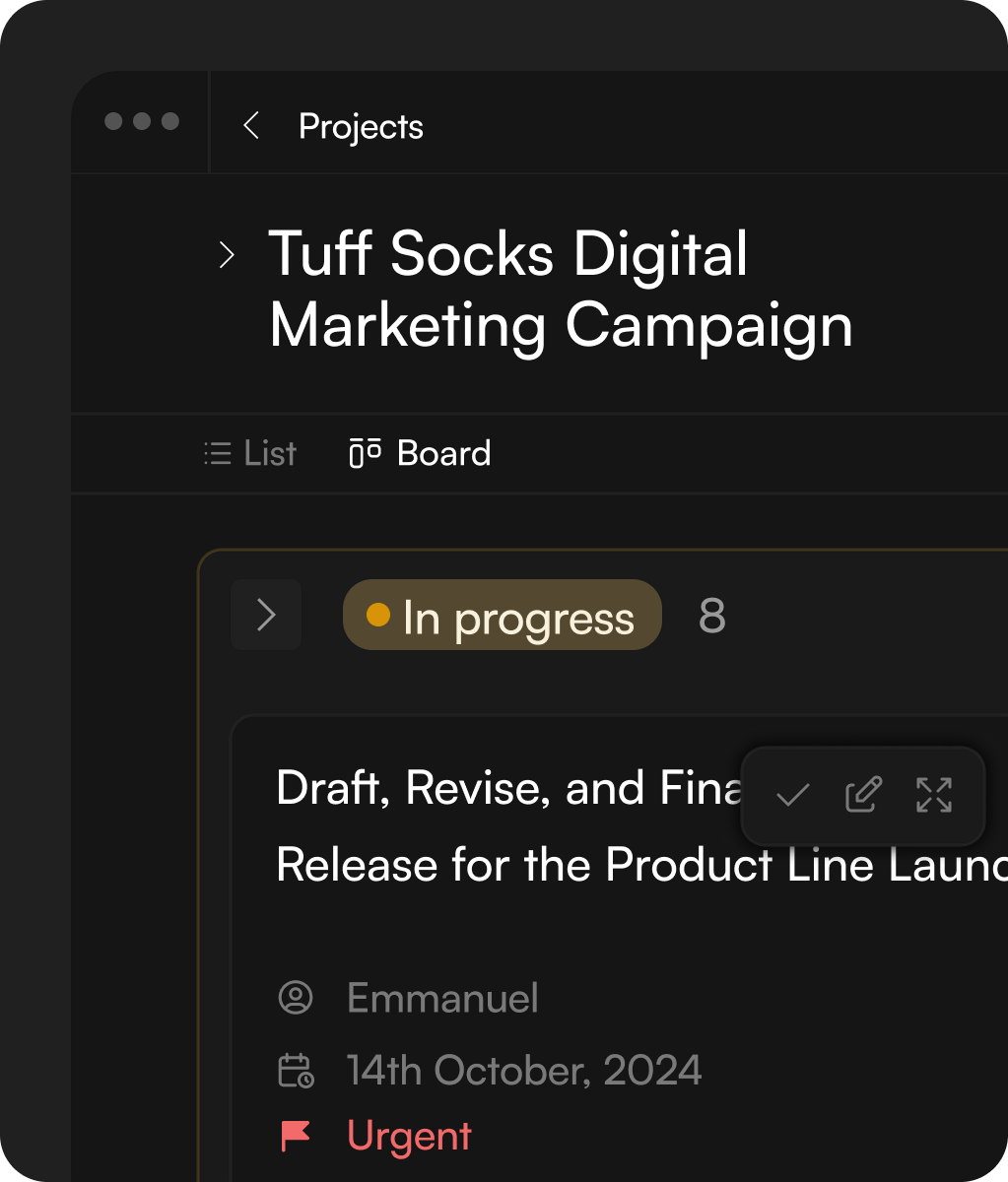Click the assignee name Emmanuel
Screen dimensions: 1008x1182
[442, 998]
